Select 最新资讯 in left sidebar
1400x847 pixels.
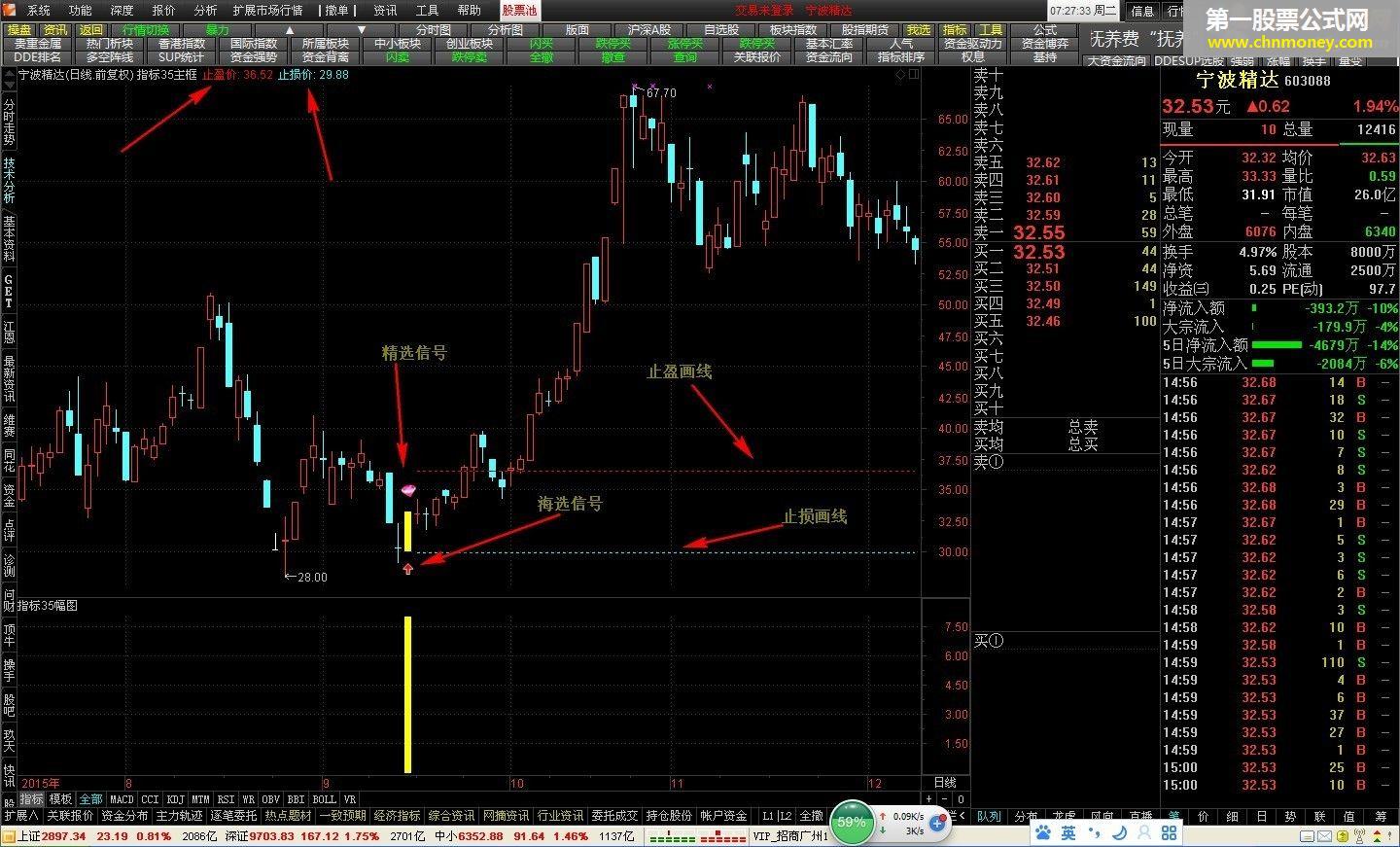point(9,379)
